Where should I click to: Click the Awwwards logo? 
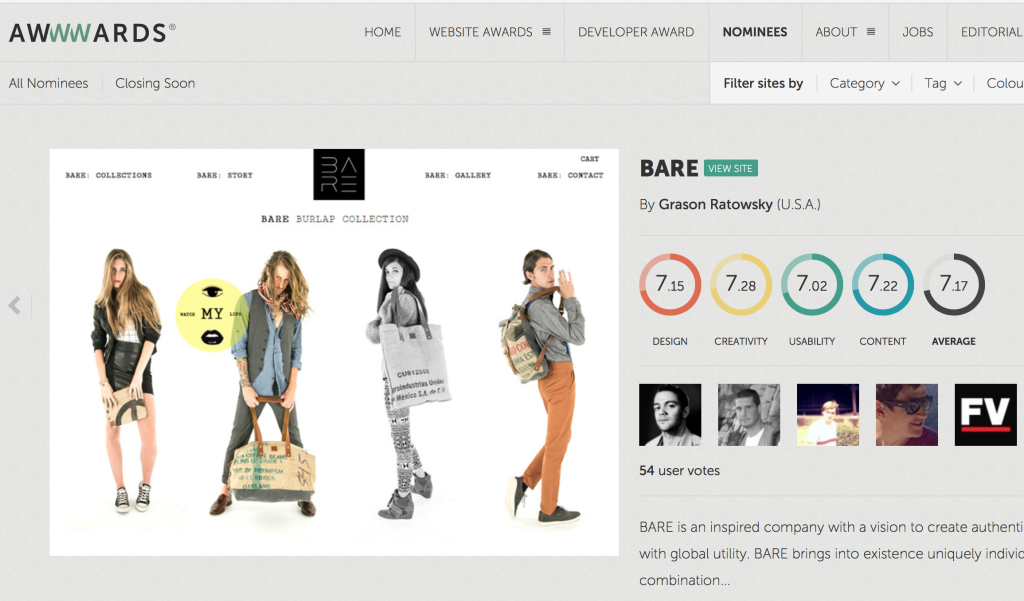coord(92,32)
